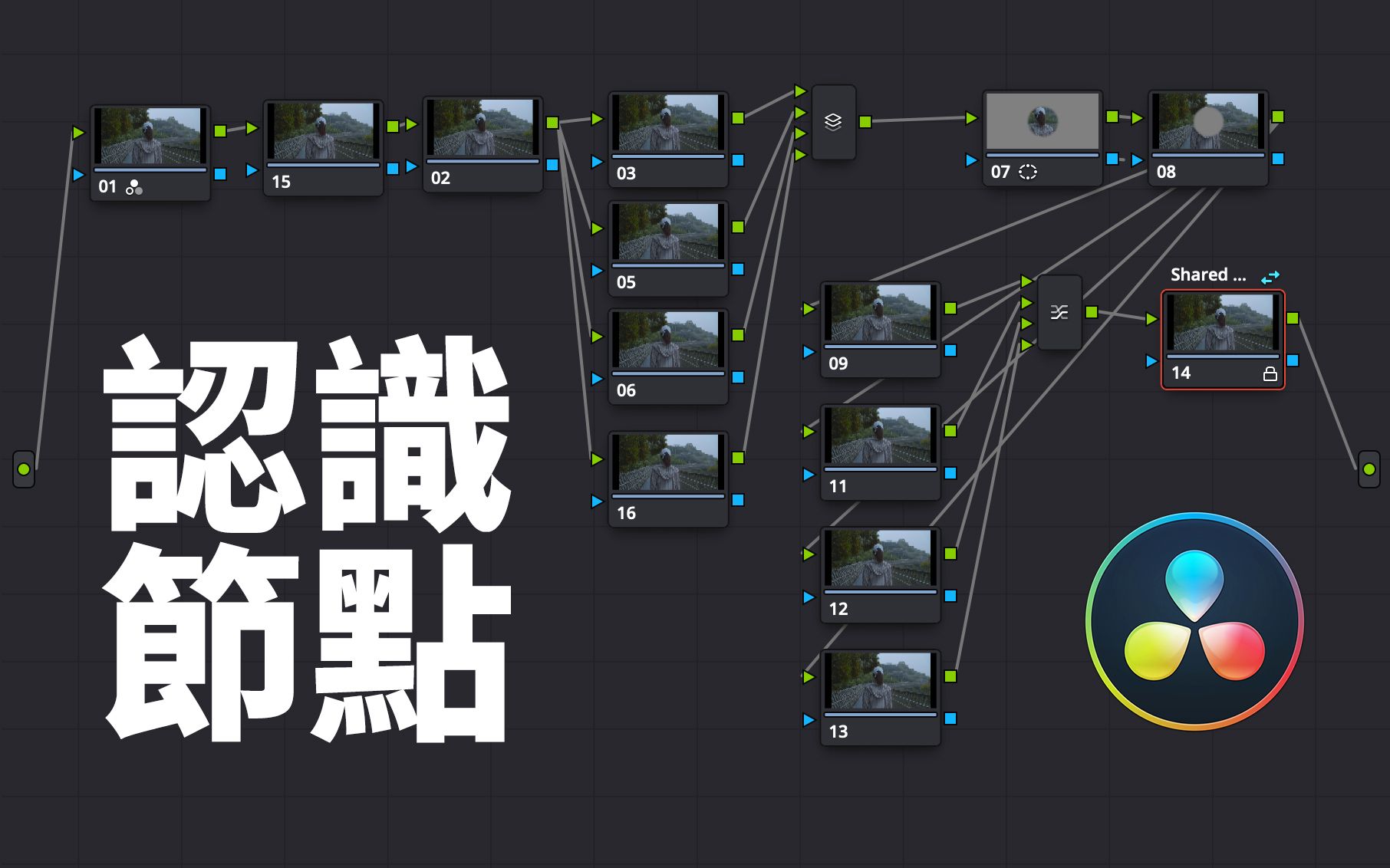The image size is (1390, 868).
Task: Click the '12' node number label
Action: point(838,610)
